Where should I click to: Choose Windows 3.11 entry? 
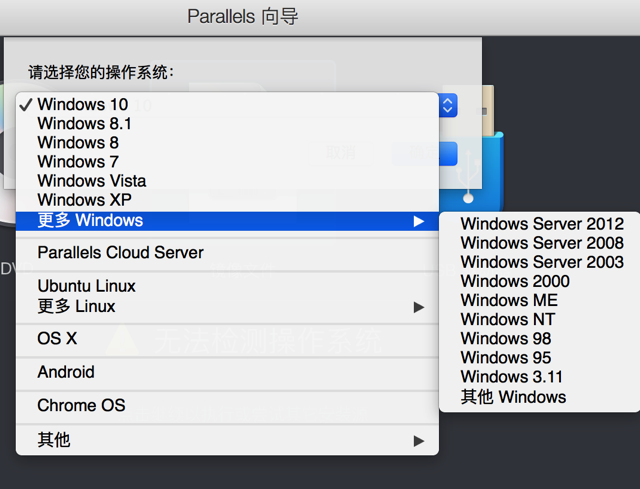(x=511, y=377)
